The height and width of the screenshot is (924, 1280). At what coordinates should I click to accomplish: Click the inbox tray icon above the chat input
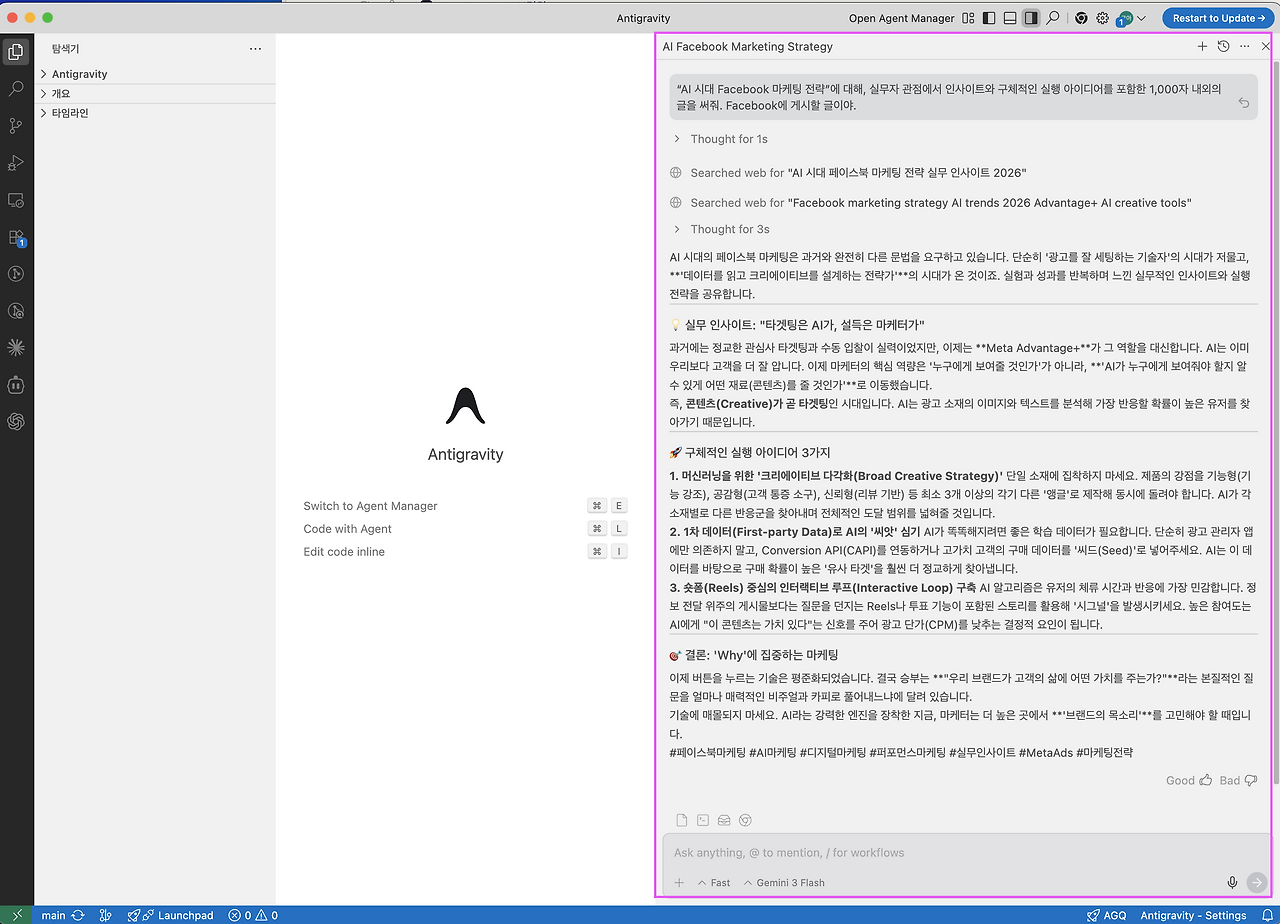[724, 820]
